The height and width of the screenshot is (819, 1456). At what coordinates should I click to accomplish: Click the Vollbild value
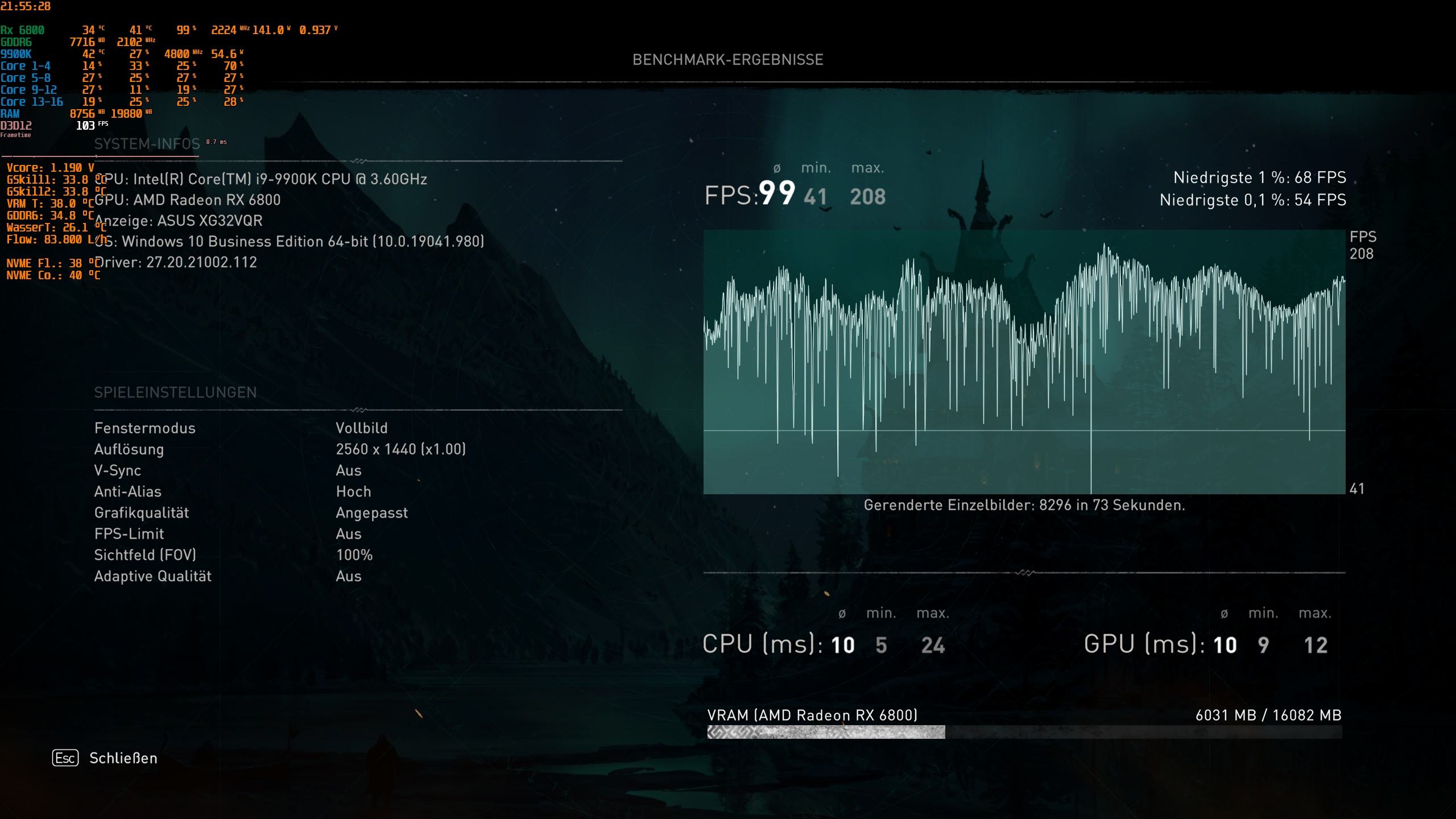coord(362,428)
